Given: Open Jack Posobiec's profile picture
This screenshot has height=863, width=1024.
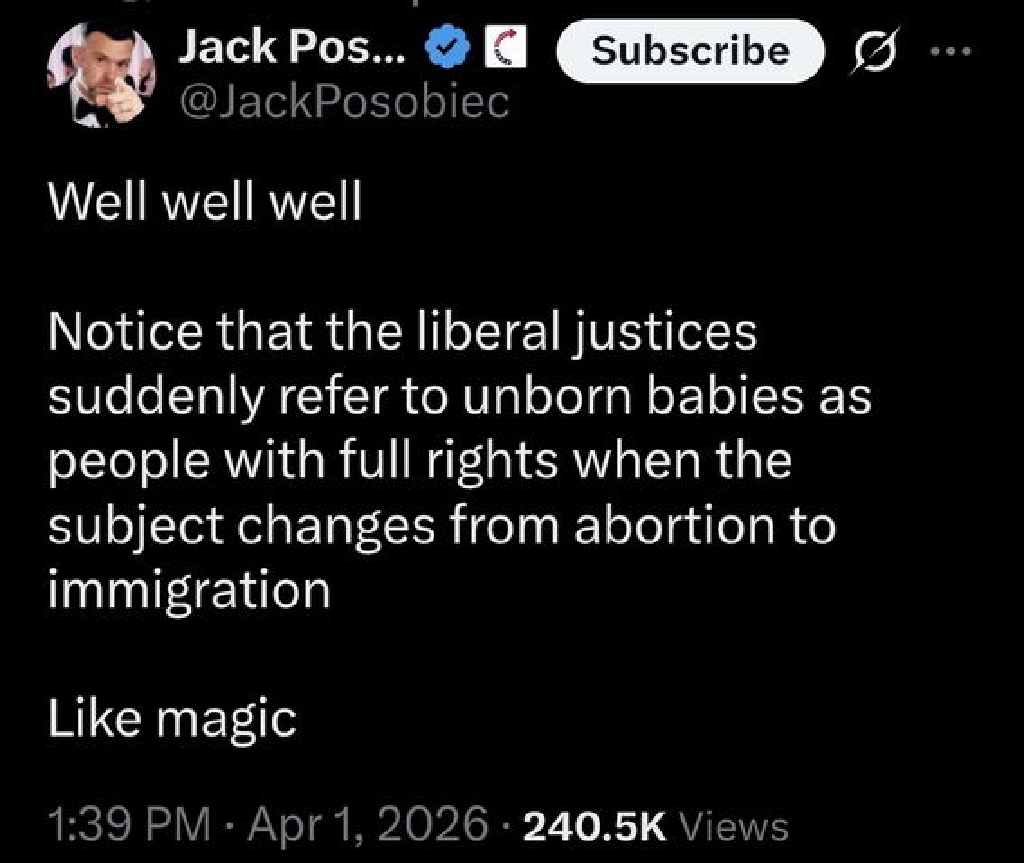Looking at the screenshot, I should [101, 75].
